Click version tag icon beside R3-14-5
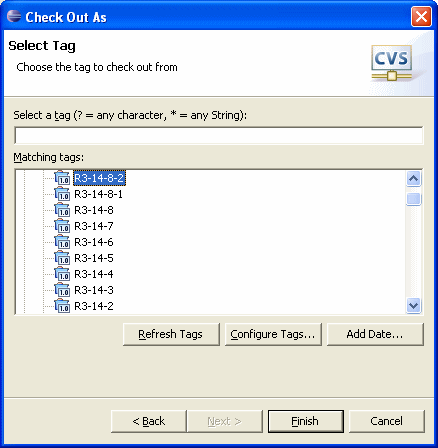 tap(62, 258)
